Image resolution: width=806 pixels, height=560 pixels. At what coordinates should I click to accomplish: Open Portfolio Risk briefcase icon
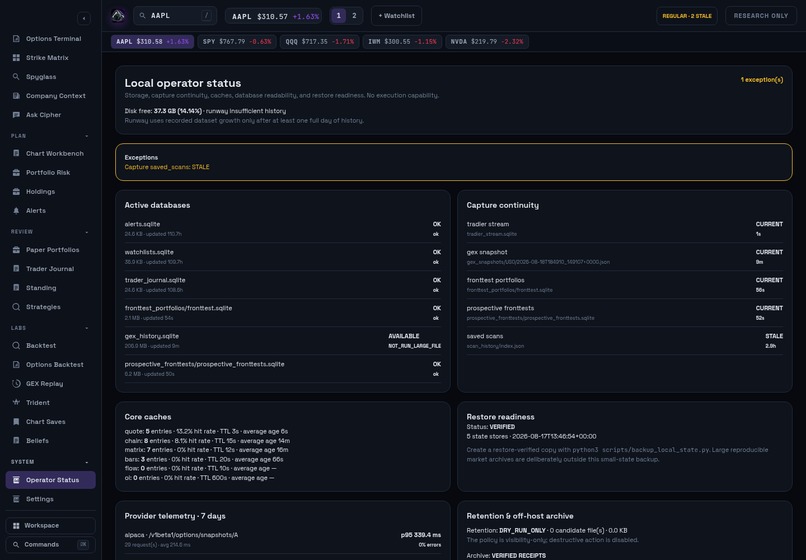pos(16,172)
